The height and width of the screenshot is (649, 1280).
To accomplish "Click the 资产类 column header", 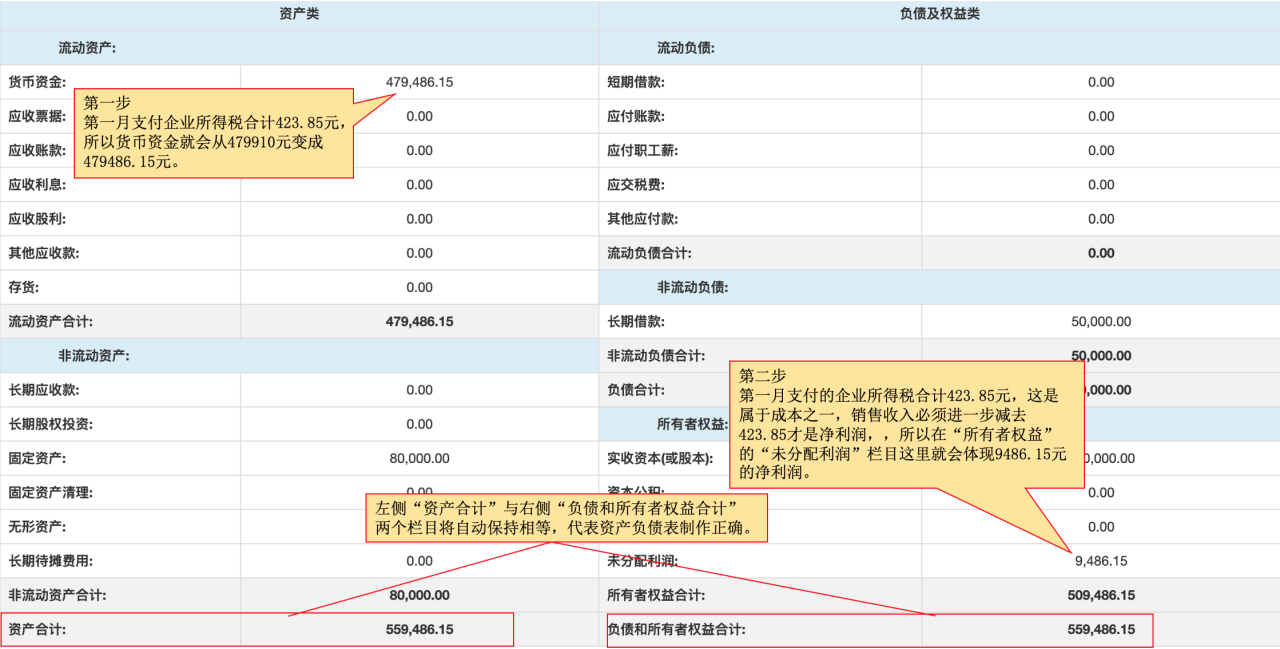I will (x=299, y=14).
